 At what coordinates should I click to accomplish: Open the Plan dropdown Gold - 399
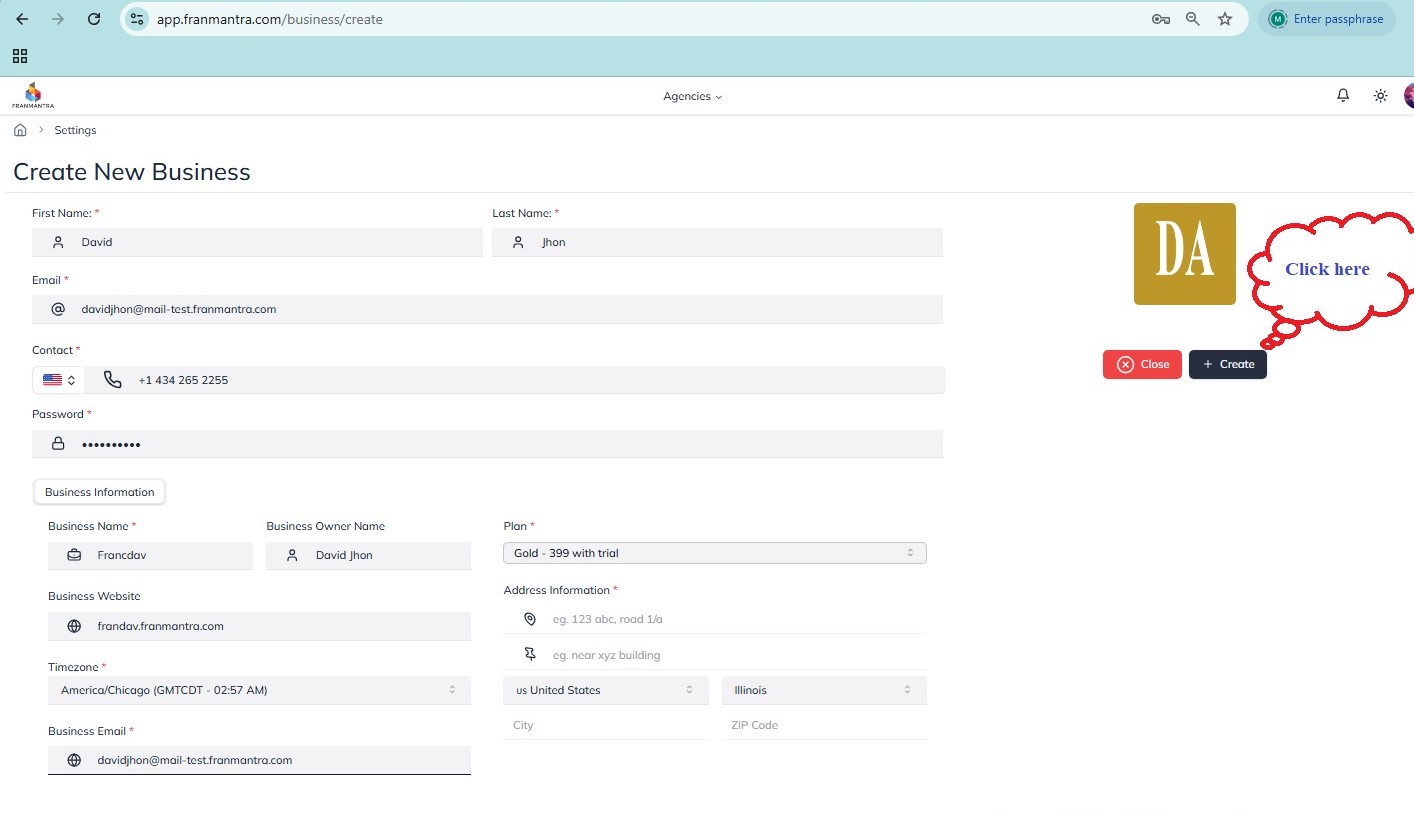pos(714,553)
